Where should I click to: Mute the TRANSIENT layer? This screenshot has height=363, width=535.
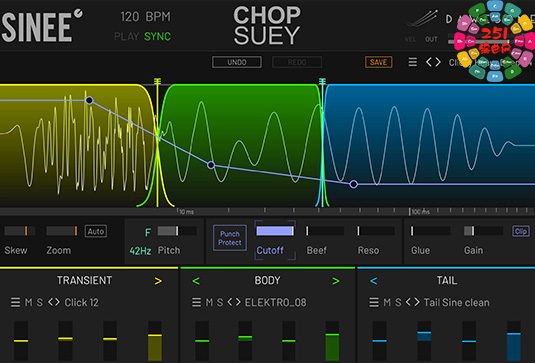[x=29, y=302]
